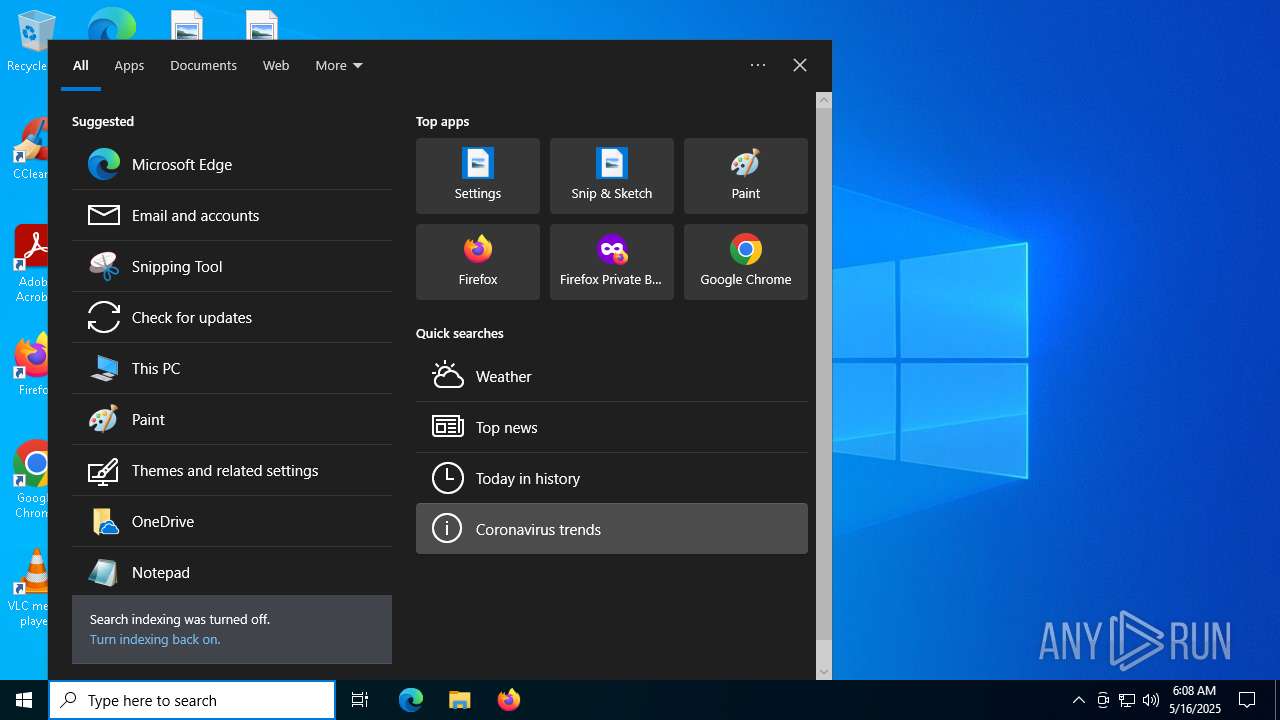Open volume control in system tray

(1151, 700)
